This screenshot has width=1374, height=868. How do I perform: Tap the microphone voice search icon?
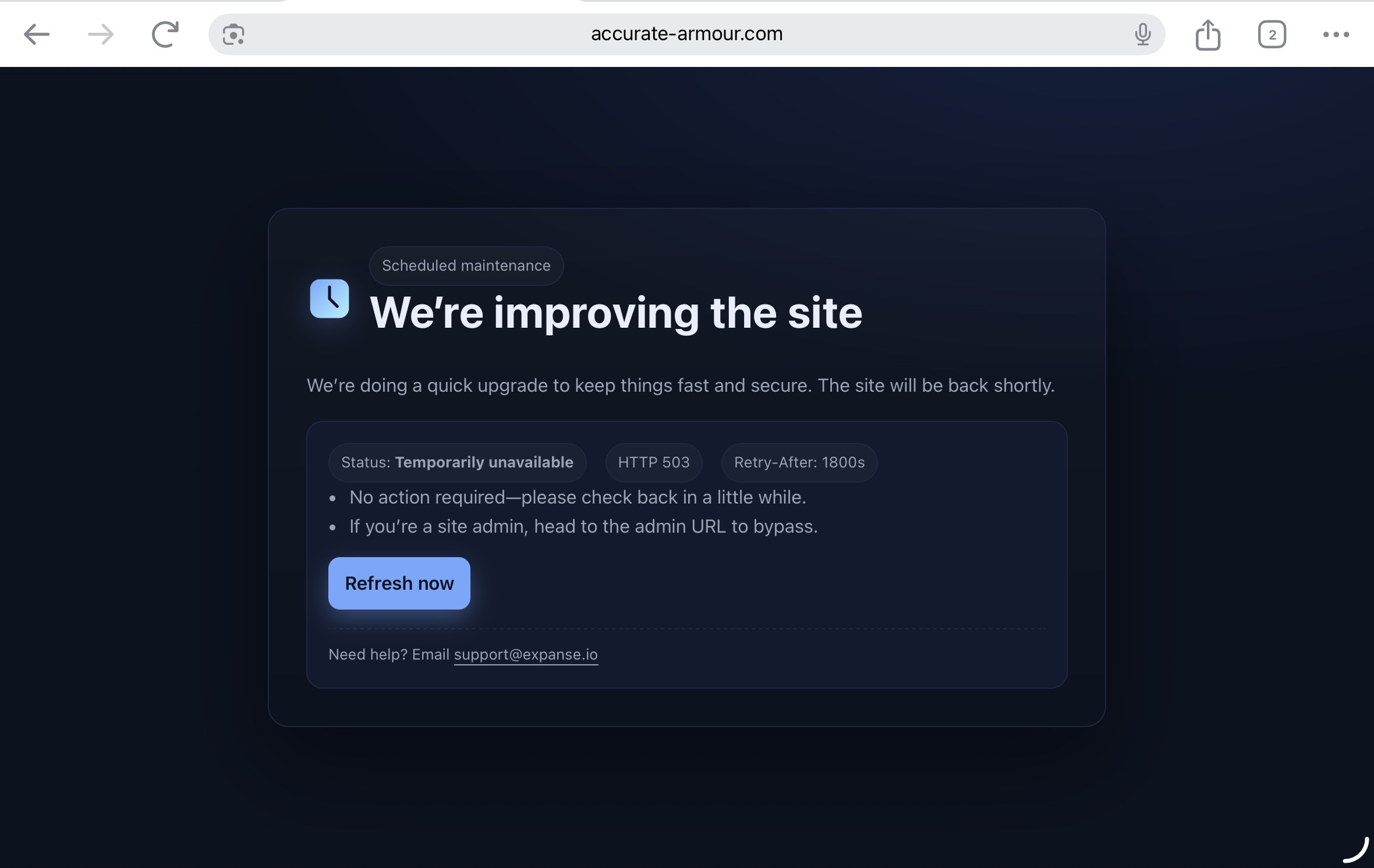[x=1142, y=34]
